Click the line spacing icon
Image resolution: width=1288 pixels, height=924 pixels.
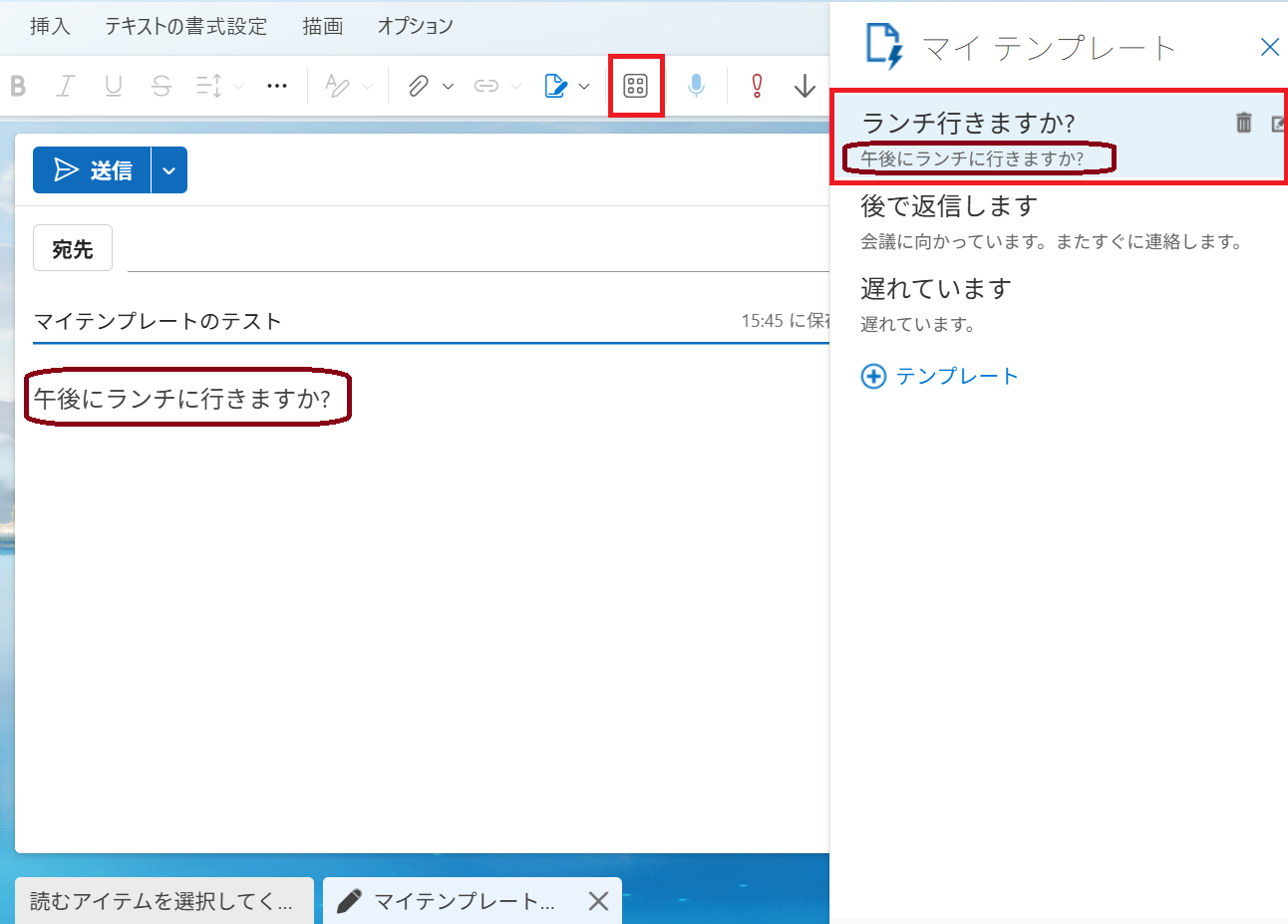click(208, 86)
